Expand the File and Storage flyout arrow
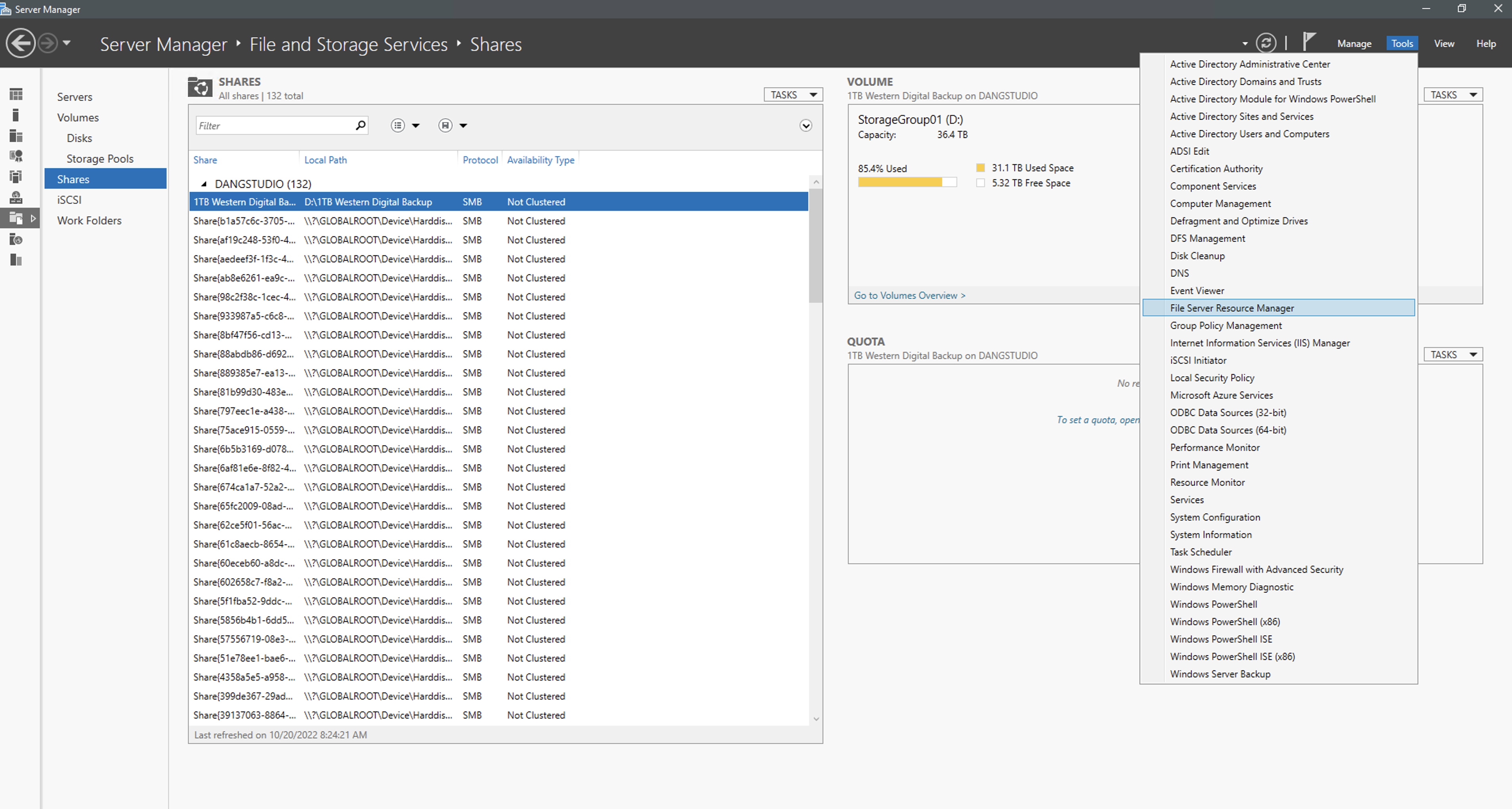 pyautogui.click(x=33, y=218)
